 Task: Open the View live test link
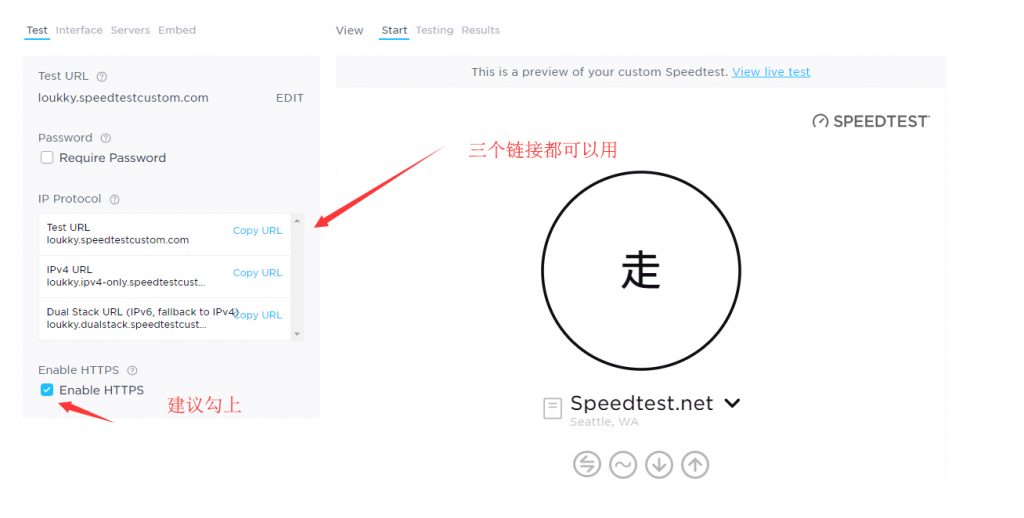point(771,72)
